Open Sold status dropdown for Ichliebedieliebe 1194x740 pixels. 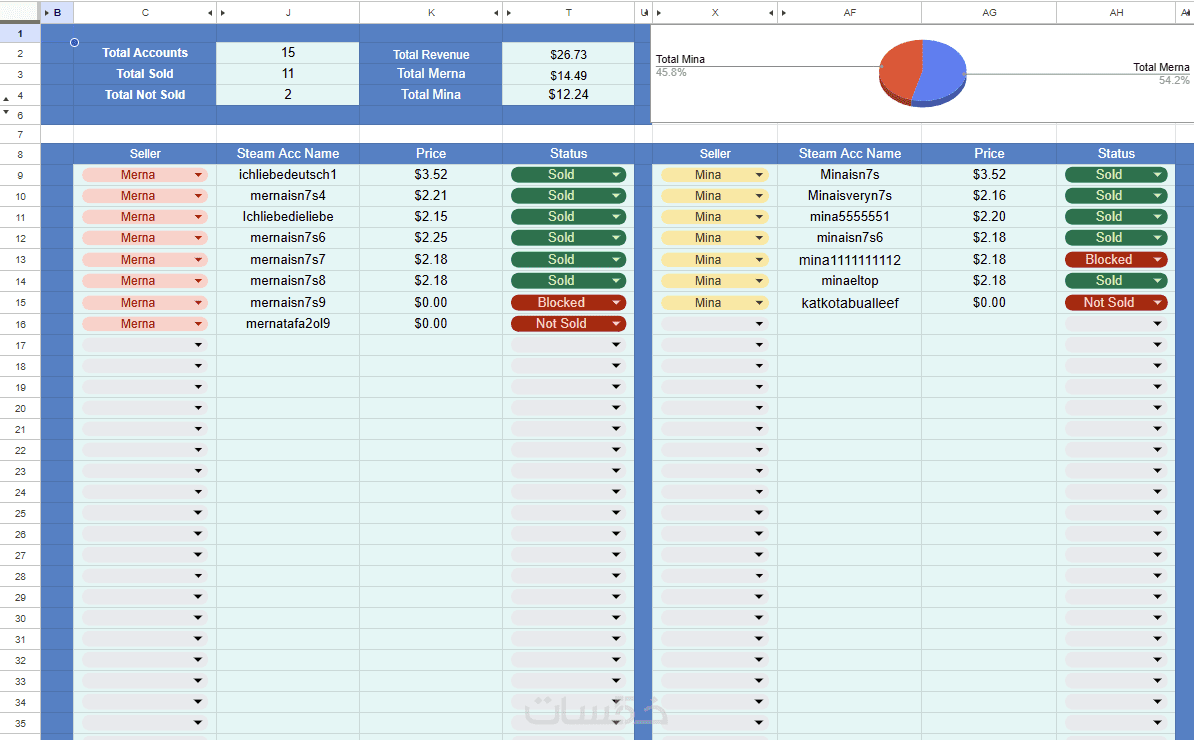[x=616, y=217]
